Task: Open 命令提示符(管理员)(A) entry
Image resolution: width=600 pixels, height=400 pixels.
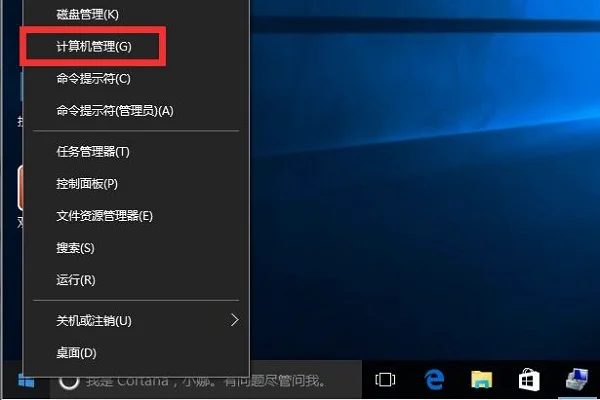Action: (136, 111)
